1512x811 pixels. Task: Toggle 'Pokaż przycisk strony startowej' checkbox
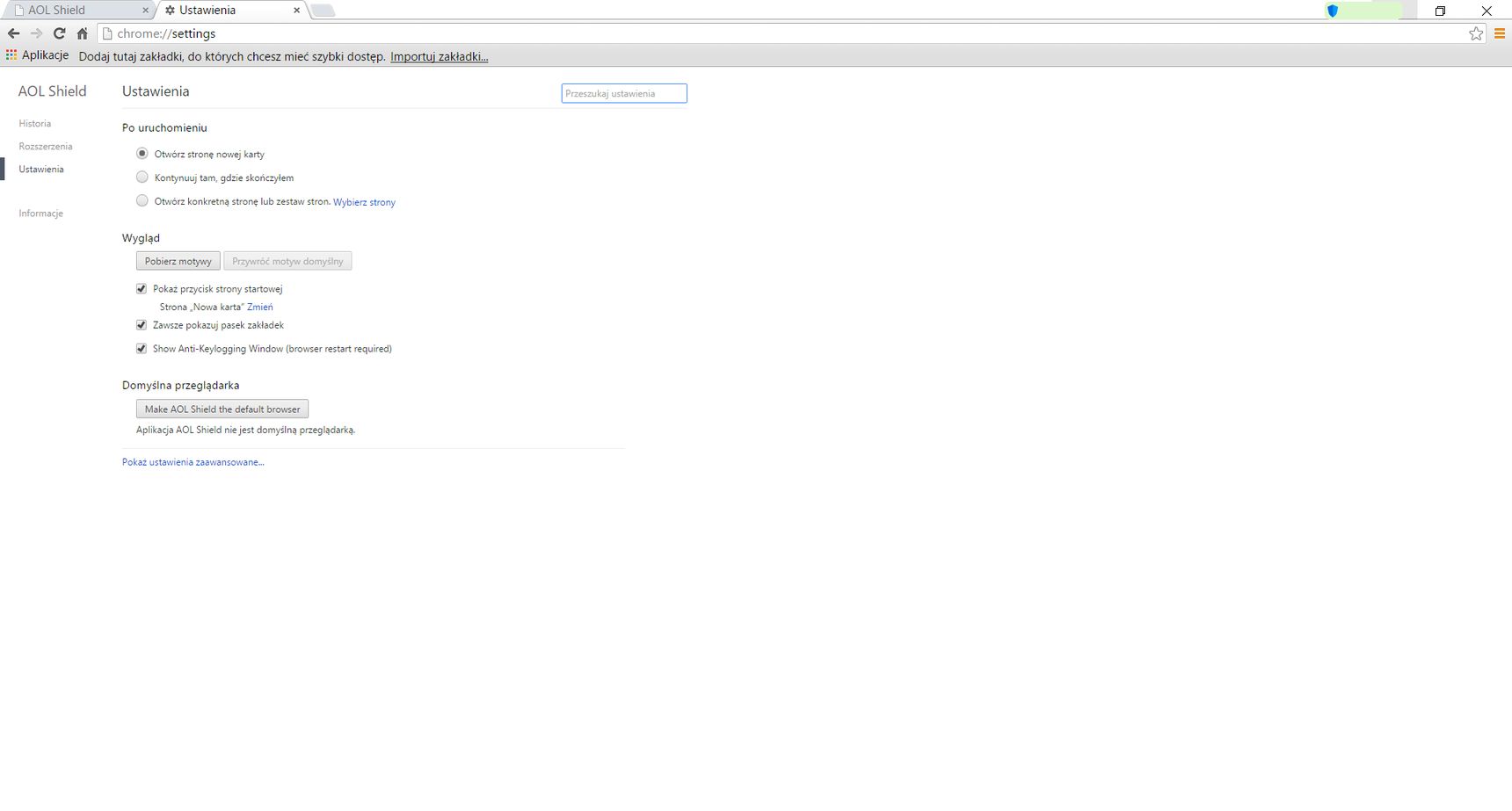(x=142, y=289)
